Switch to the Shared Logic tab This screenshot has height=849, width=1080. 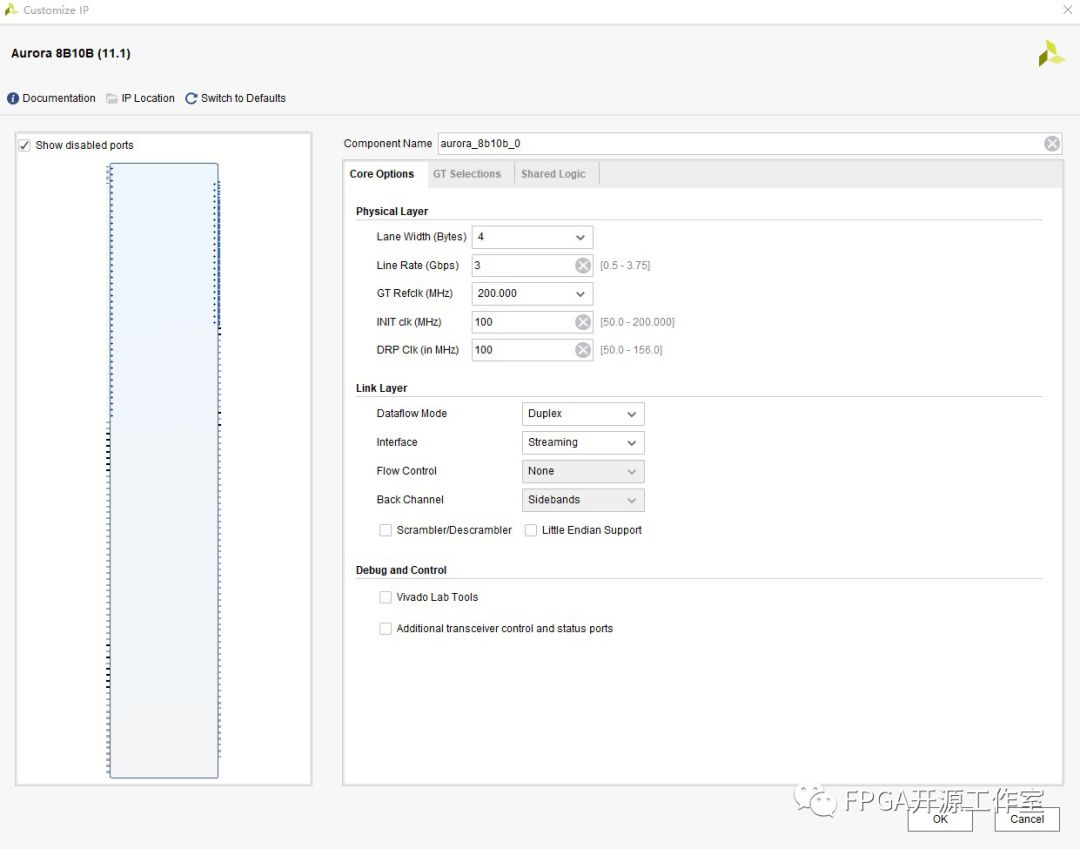[553, 174]
